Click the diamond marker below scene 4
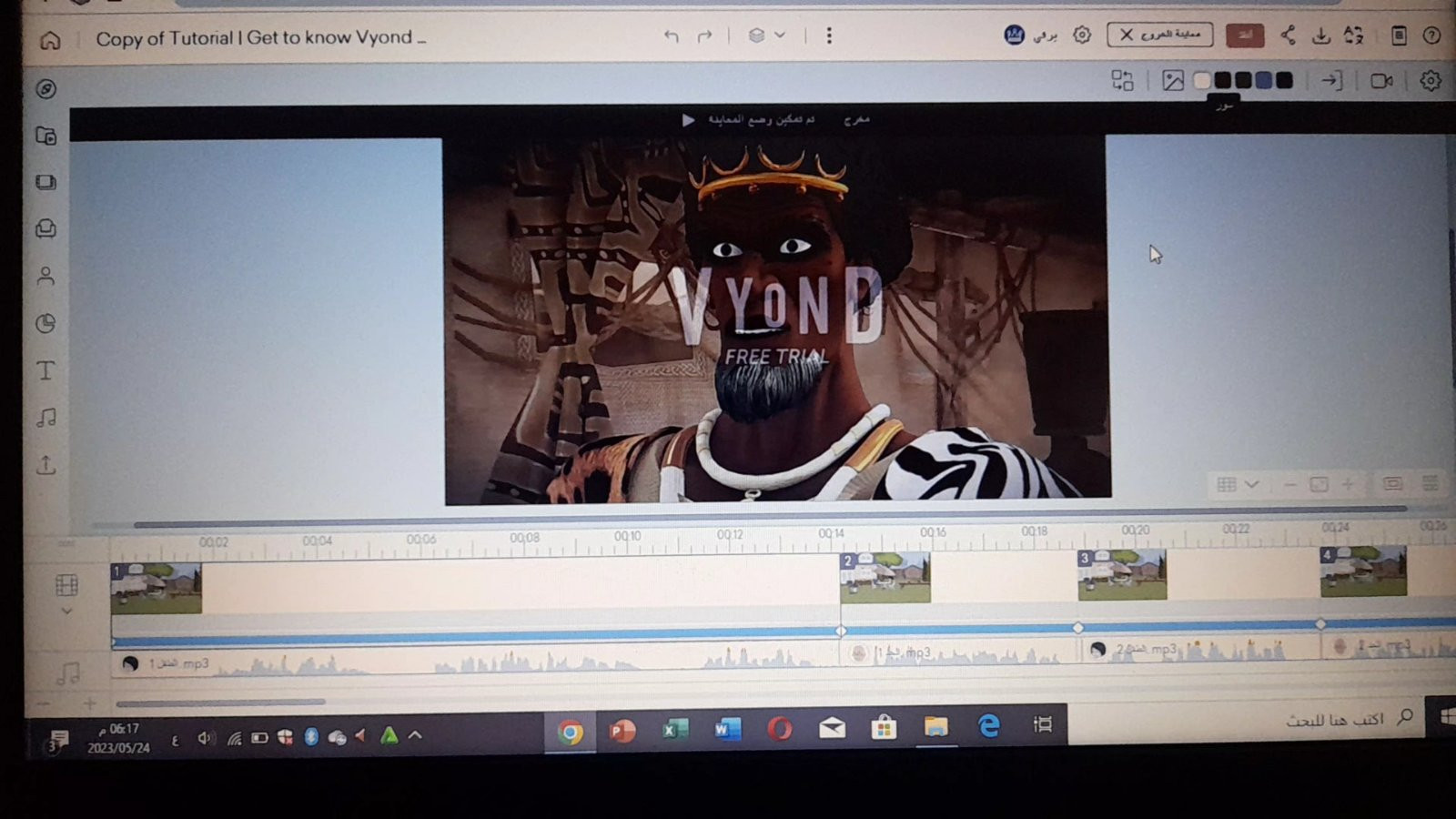 (x=1320, y=624)
